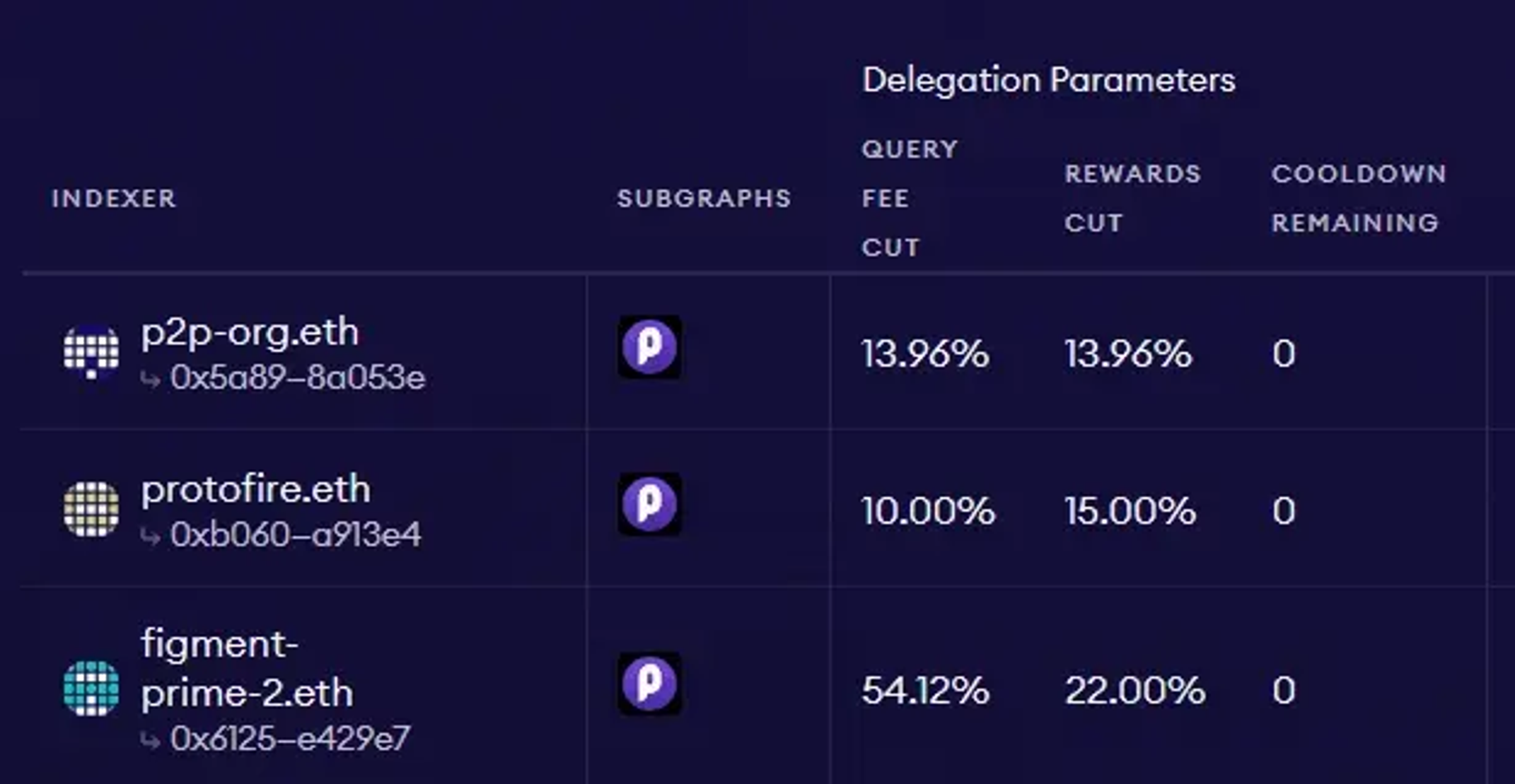Sort by the Indexer column header
Screen dimensions: 1515x784
pyautogui.click(x=114, y=199)
